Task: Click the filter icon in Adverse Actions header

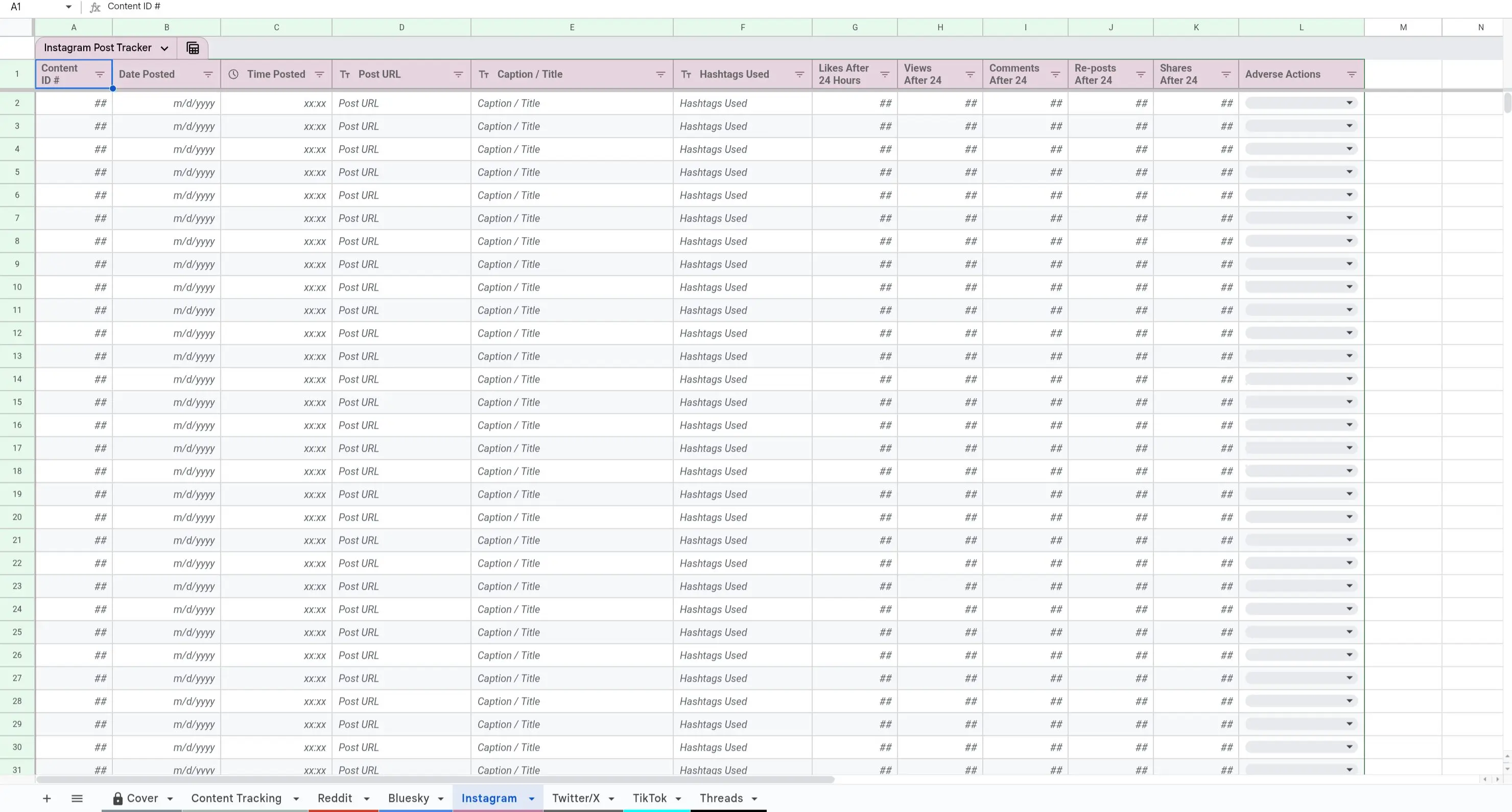Action: pos(1352,75)
